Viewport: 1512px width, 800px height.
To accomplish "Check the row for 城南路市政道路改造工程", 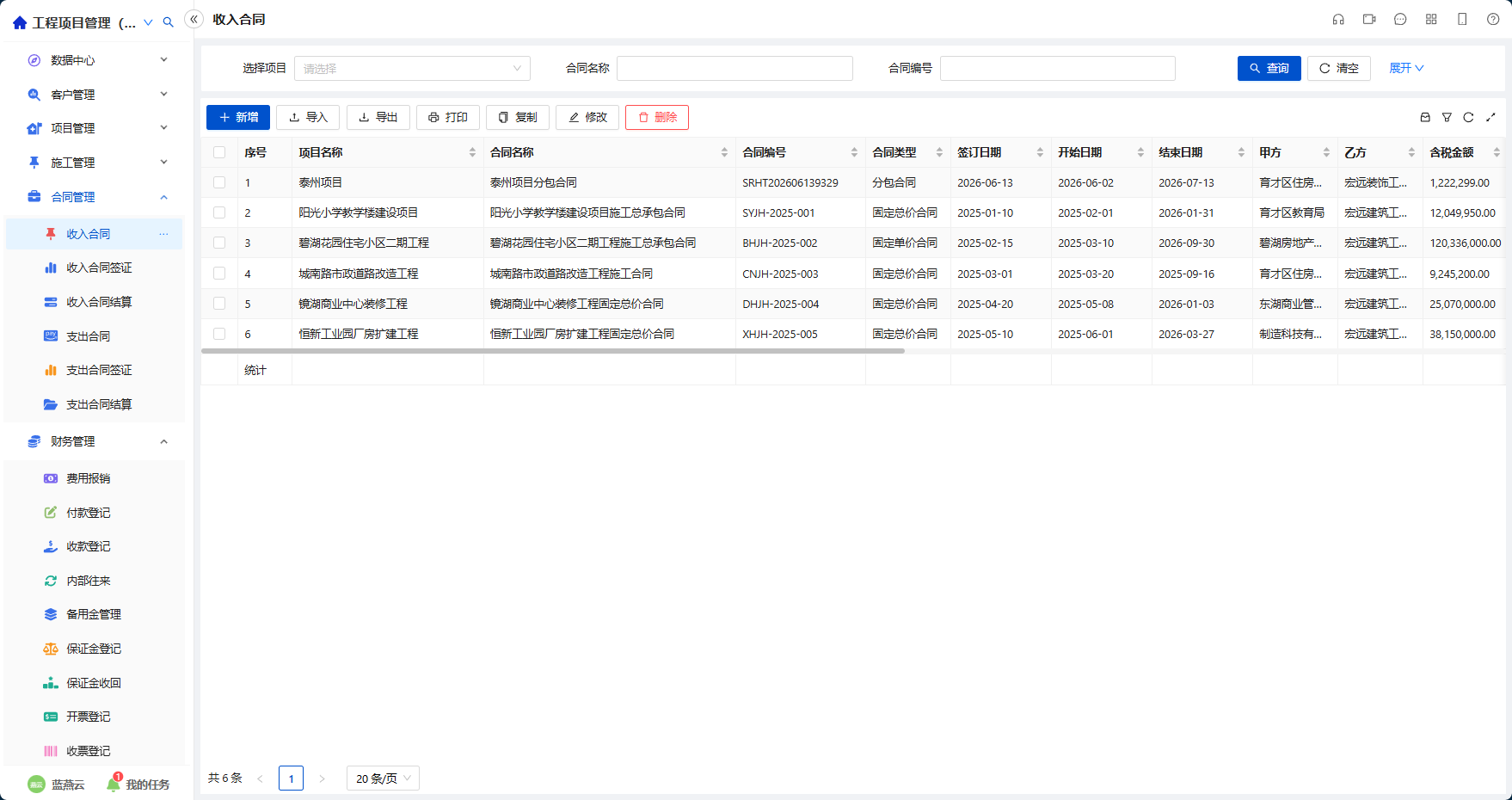I will 219,274.
